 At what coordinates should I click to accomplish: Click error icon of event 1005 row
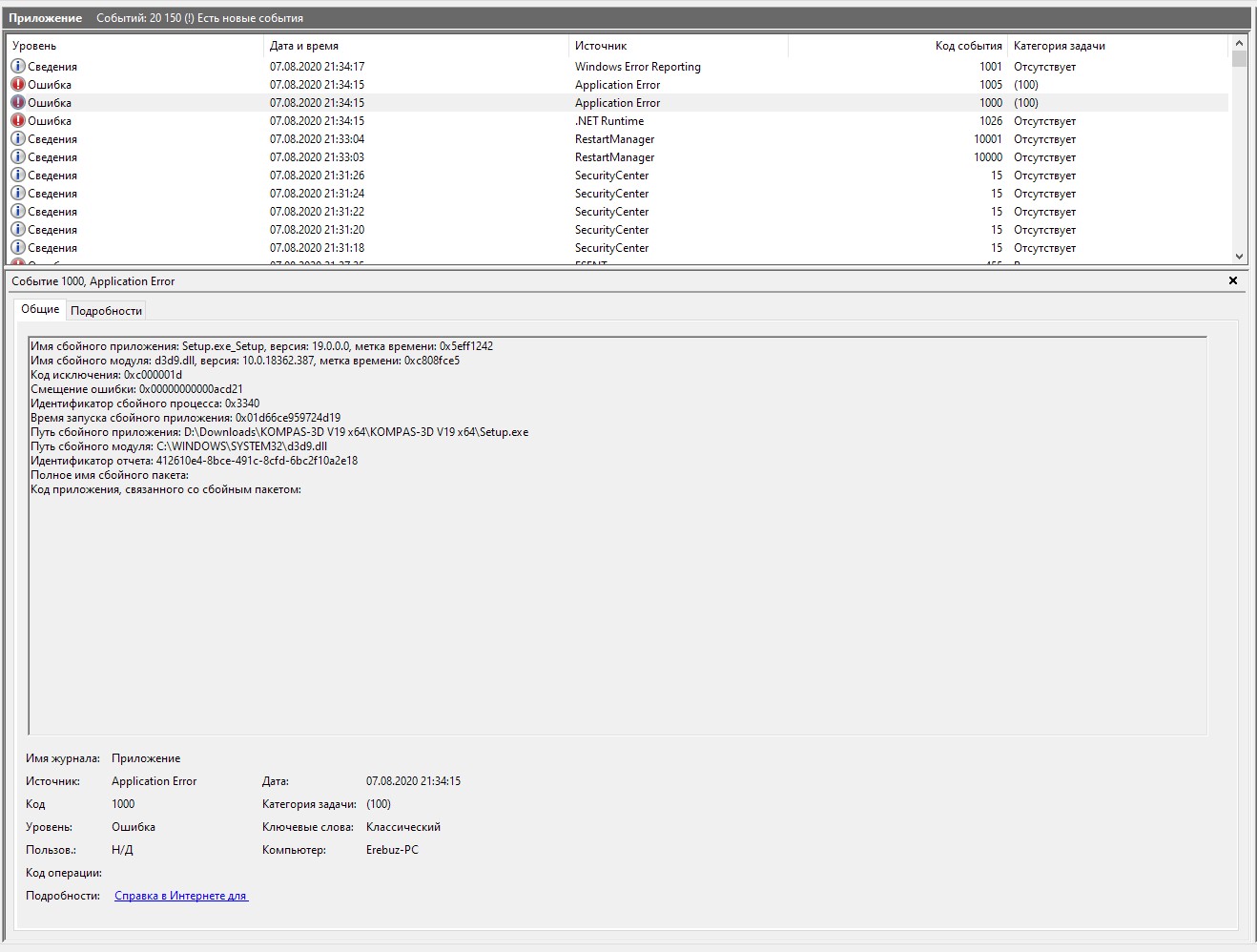(x=18, y=85)
